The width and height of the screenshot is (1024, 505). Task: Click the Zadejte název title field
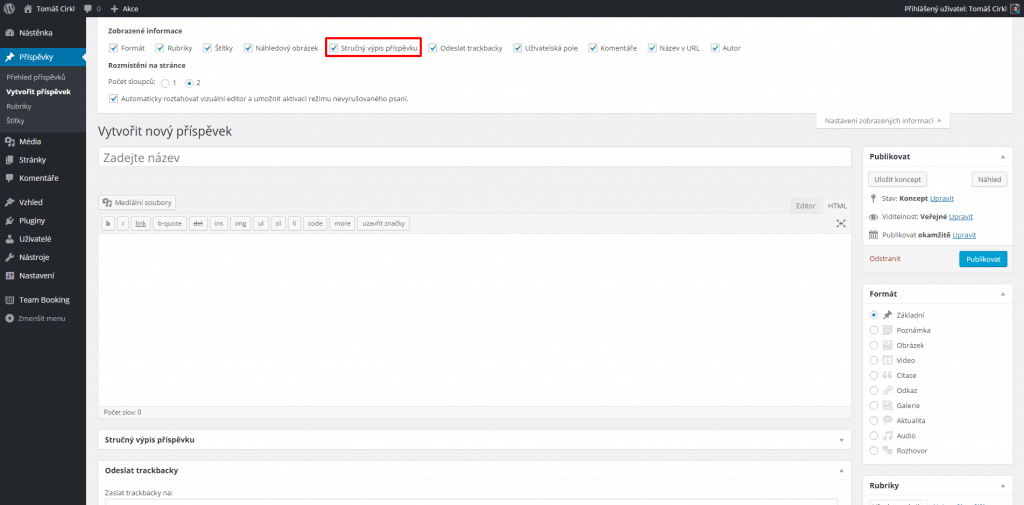click(475, 157)
